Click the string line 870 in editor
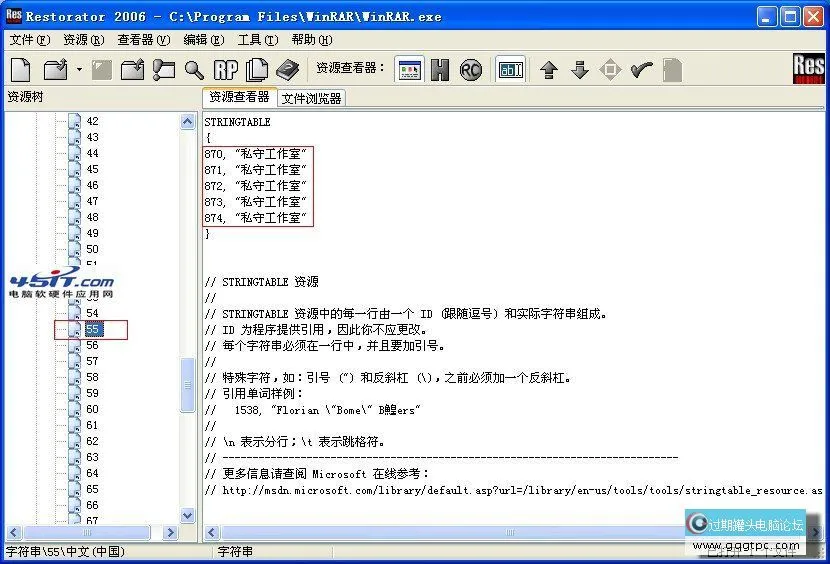 click(256, 154)
